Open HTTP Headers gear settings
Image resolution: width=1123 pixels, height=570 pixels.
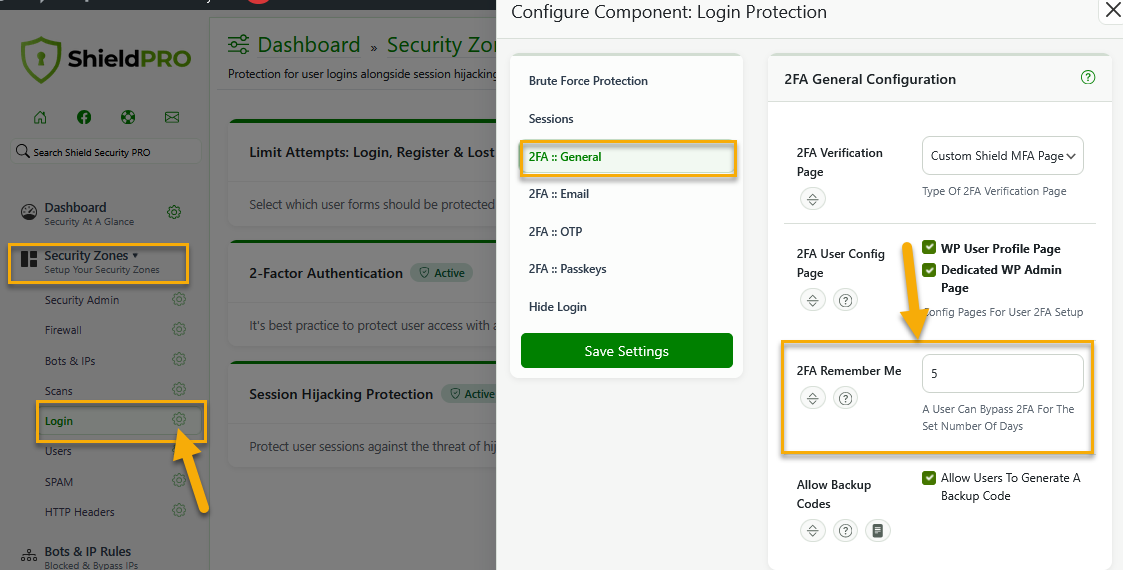(179, 511)
